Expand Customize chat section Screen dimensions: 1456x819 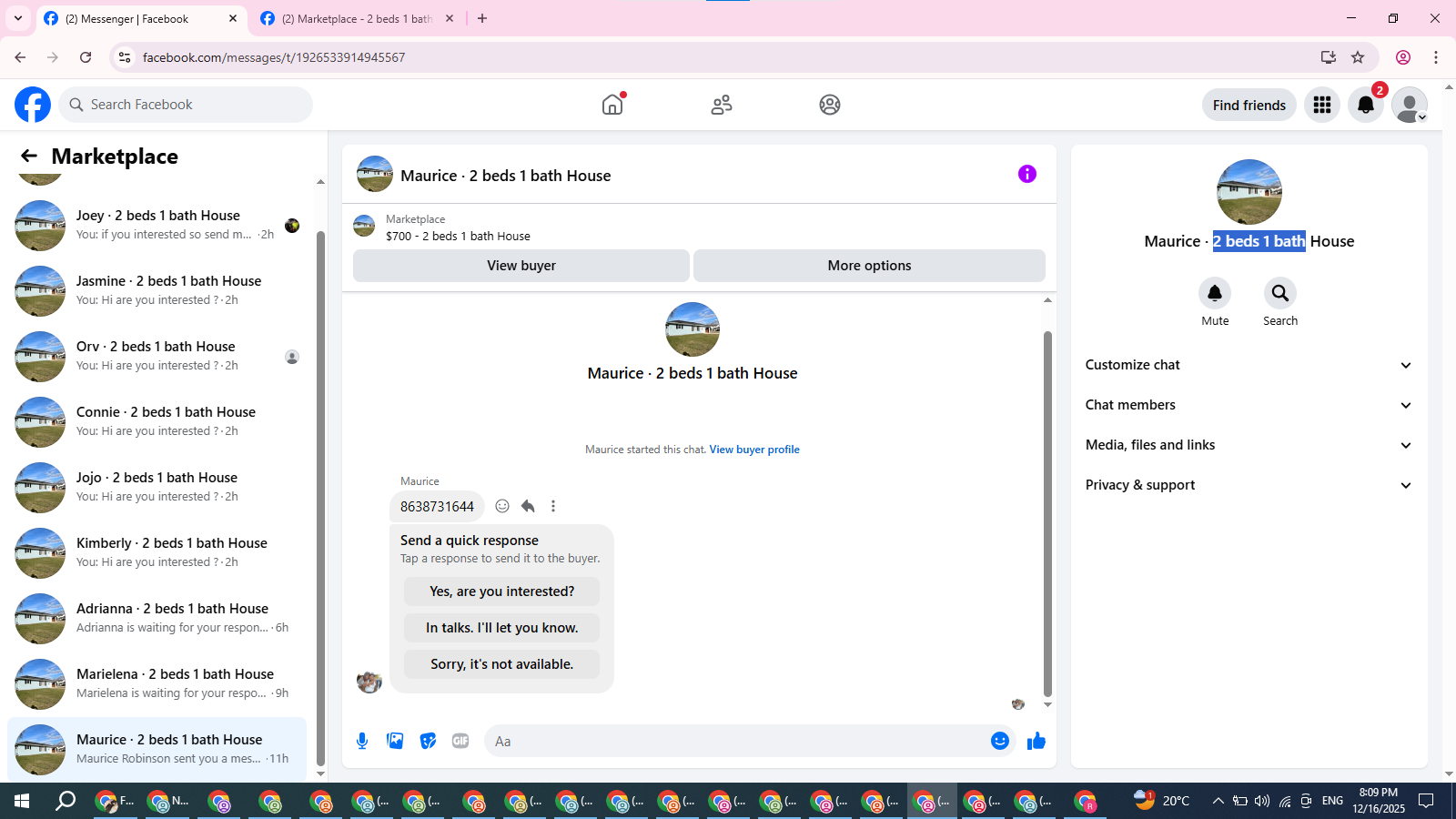[1249, 365]
